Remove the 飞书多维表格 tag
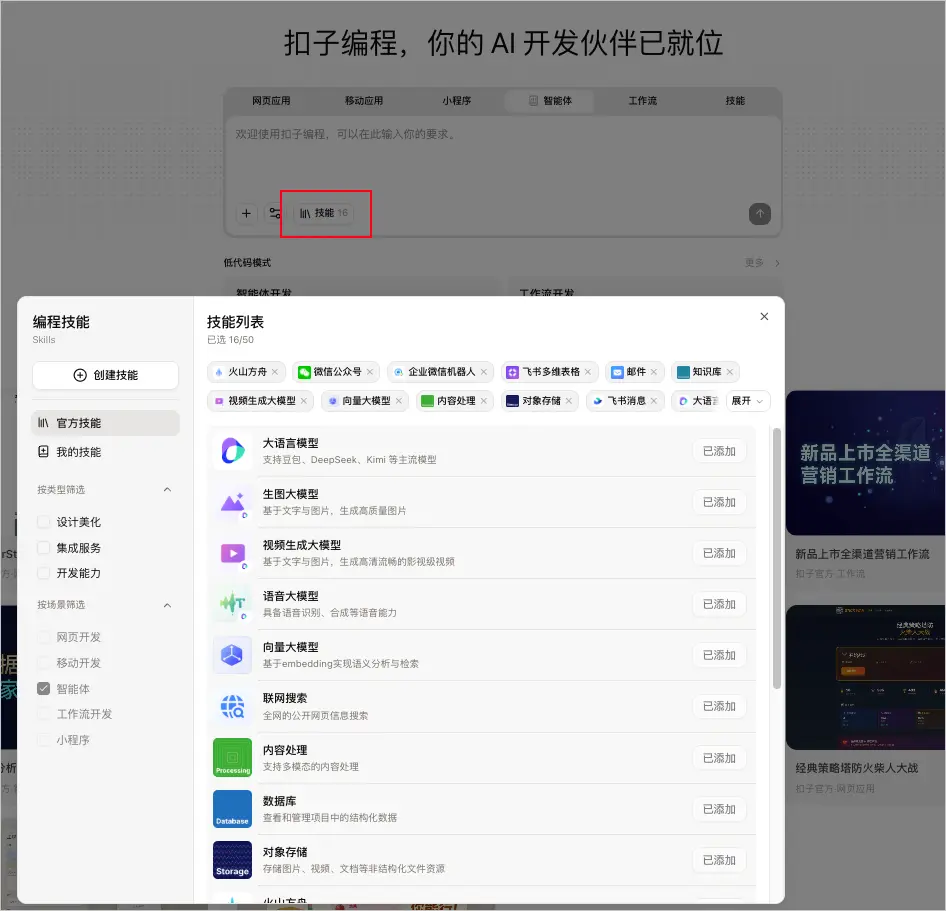Screen dimensions: 946x911 click(x=588, y=372)
